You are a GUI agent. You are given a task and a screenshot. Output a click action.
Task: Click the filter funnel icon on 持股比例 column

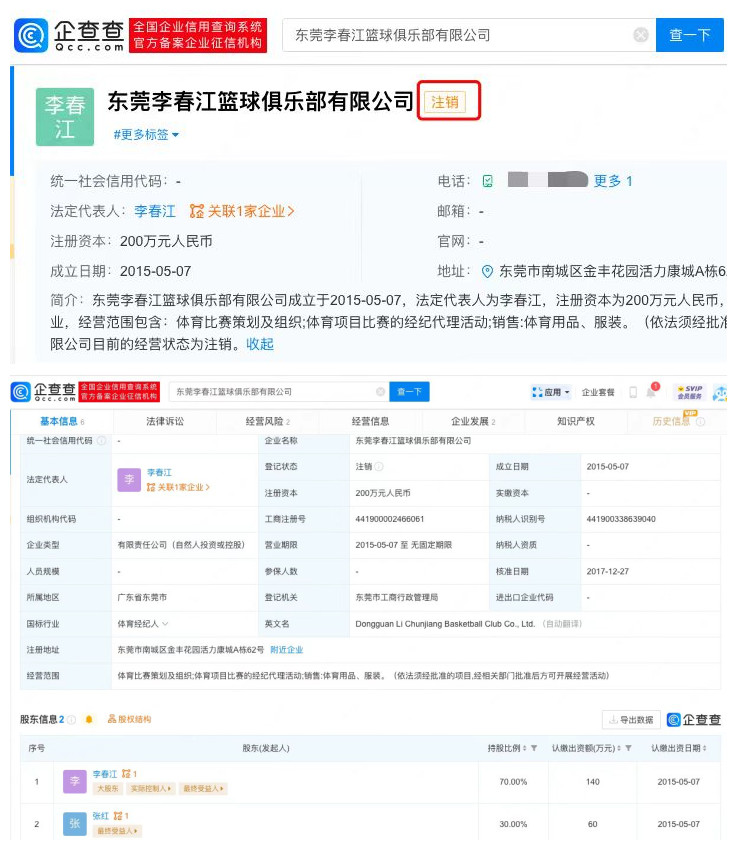[x=534, y=748]
